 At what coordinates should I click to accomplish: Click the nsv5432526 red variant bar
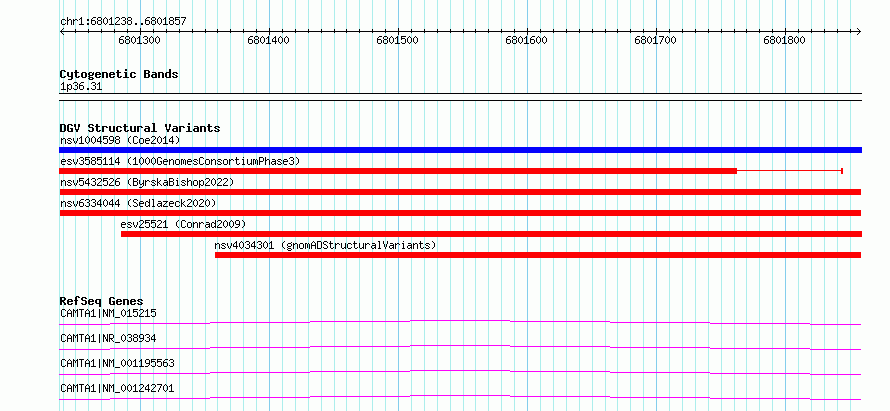460,192
